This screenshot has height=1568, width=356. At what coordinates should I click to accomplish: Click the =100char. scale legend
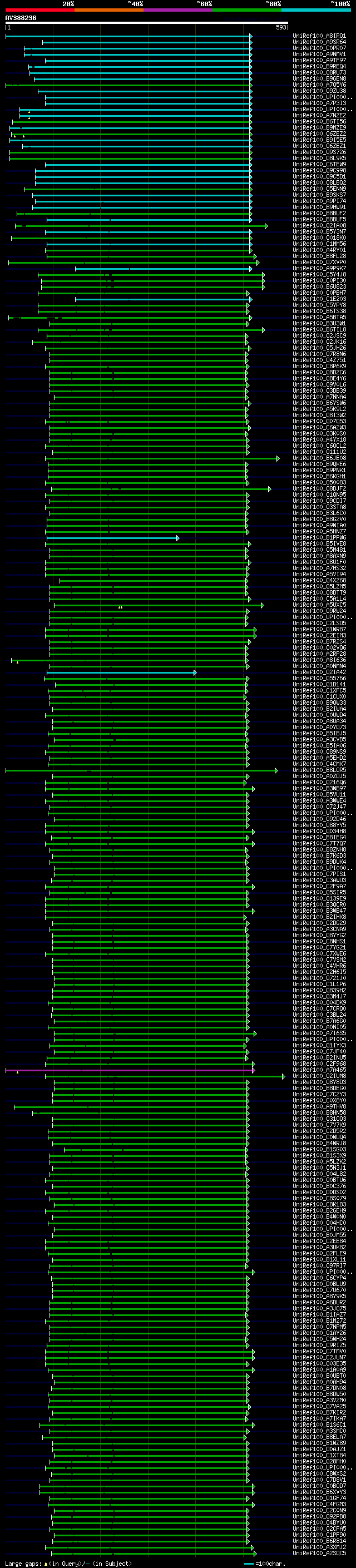(265, 1563)
